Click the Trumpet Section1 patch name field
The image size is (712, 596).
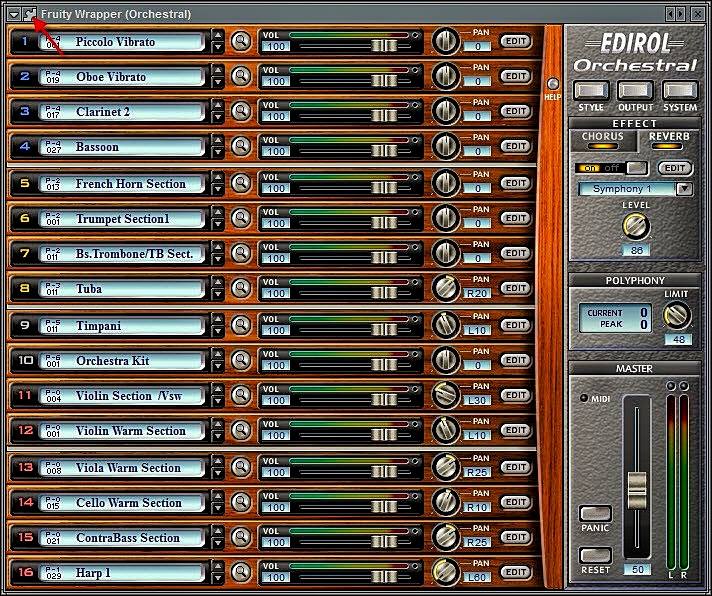[x=122, y=218]
